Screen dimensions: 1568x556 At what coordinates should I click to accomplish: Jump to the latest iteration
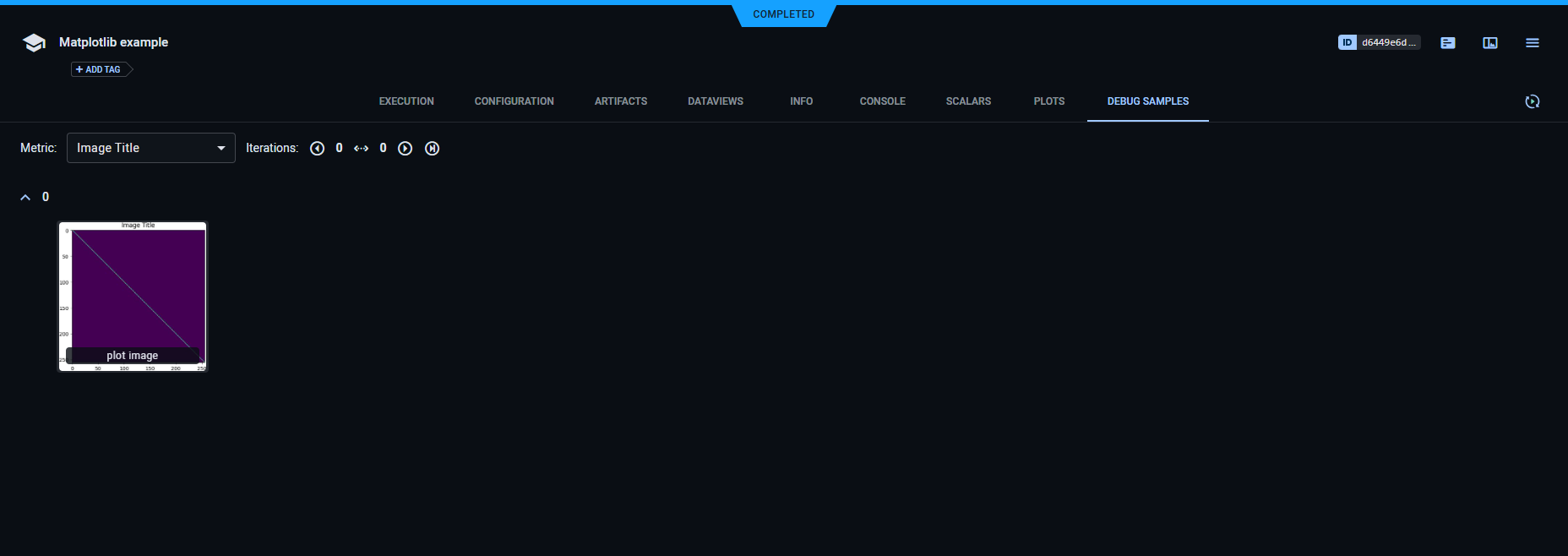point(433,149)
